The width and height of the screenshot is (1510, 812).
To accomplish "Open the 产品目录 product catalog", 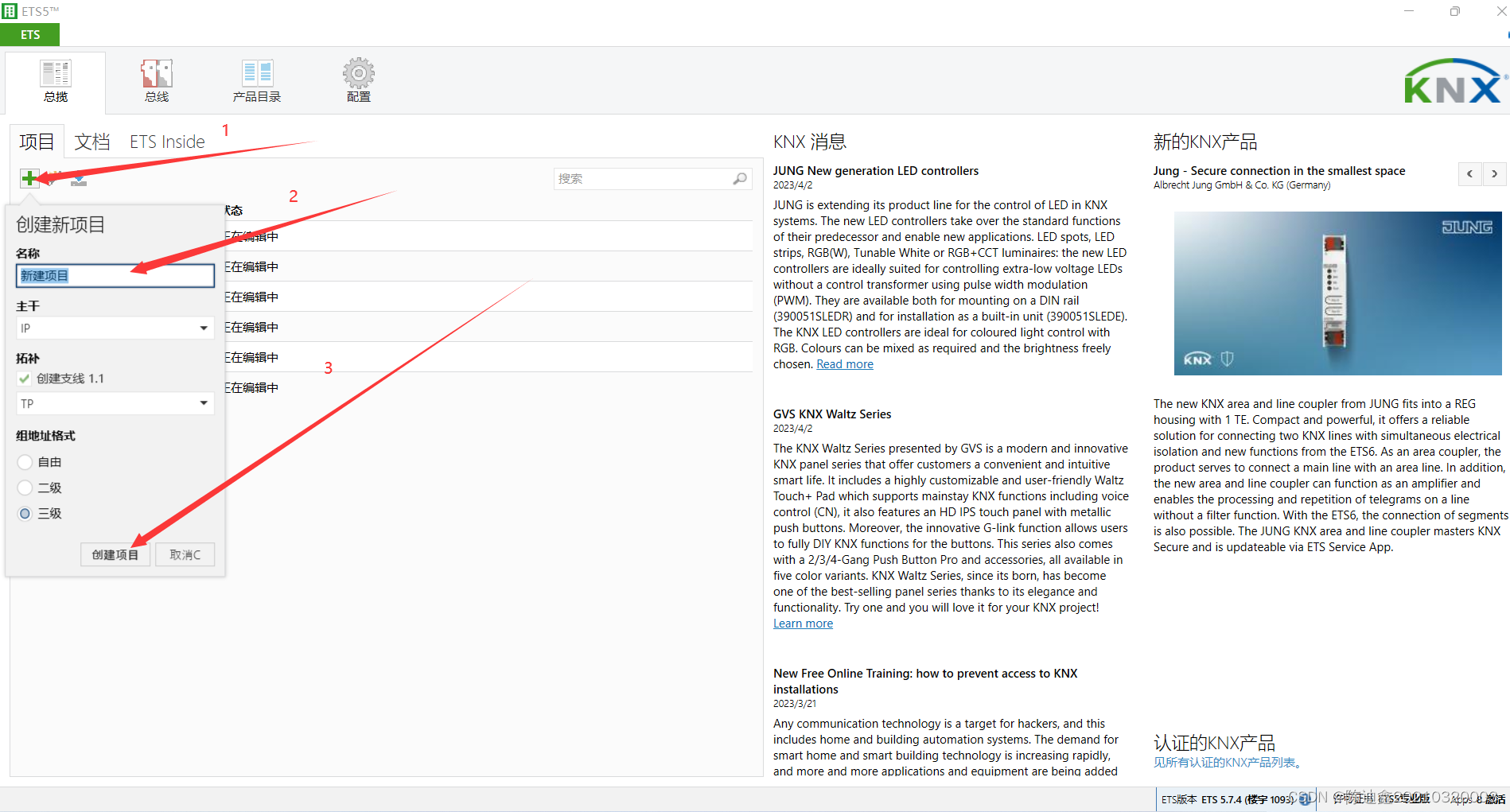I will tap(257, 82).
